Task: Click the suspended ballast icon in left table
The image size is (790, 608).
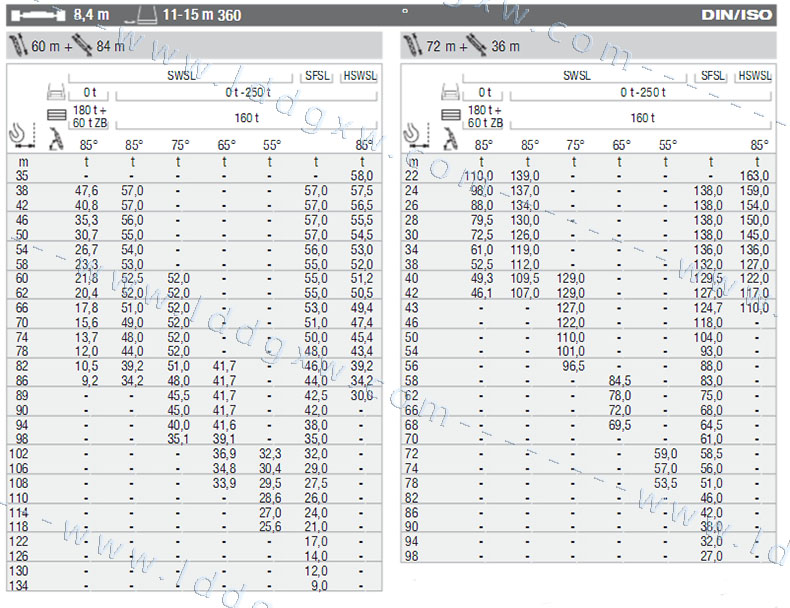Action: click(56, 92)
